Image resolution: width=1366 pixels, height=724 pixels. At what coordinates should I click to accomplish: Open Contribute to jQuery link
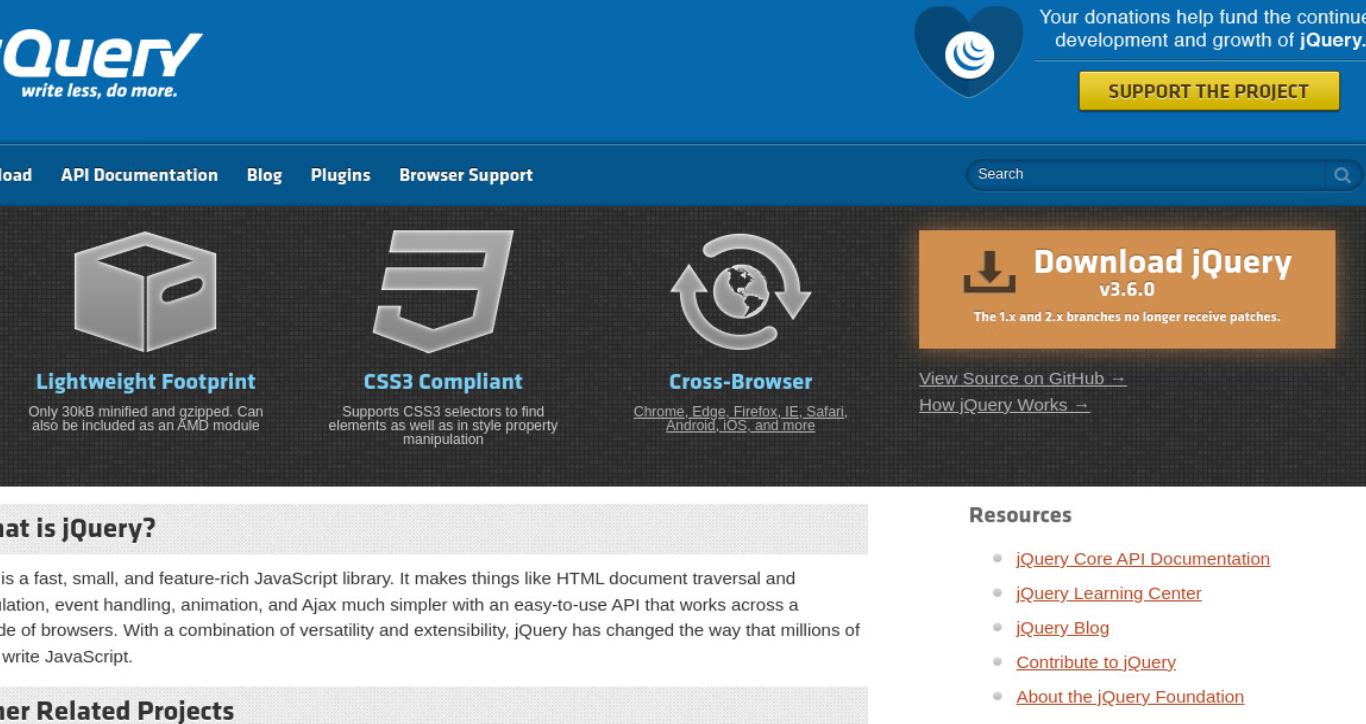click(x=1096, y=662)
